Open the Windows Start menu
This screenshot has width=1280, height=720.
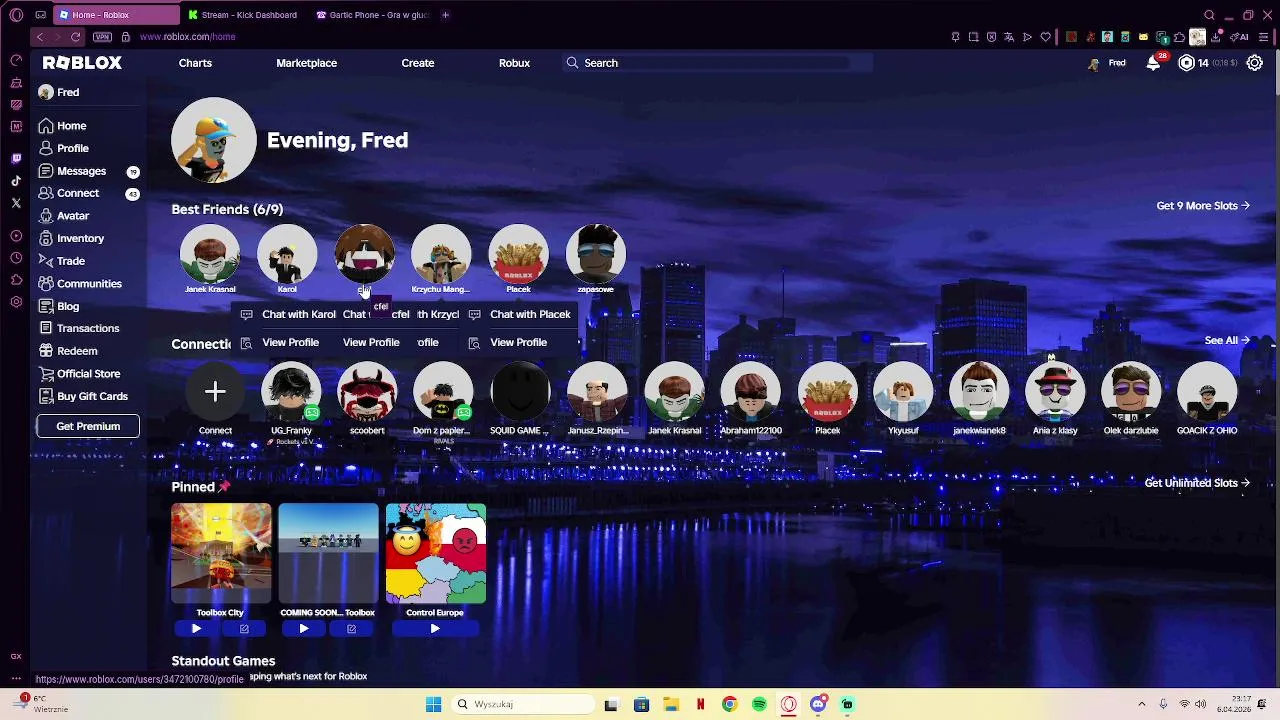click(x=433, y=704)
